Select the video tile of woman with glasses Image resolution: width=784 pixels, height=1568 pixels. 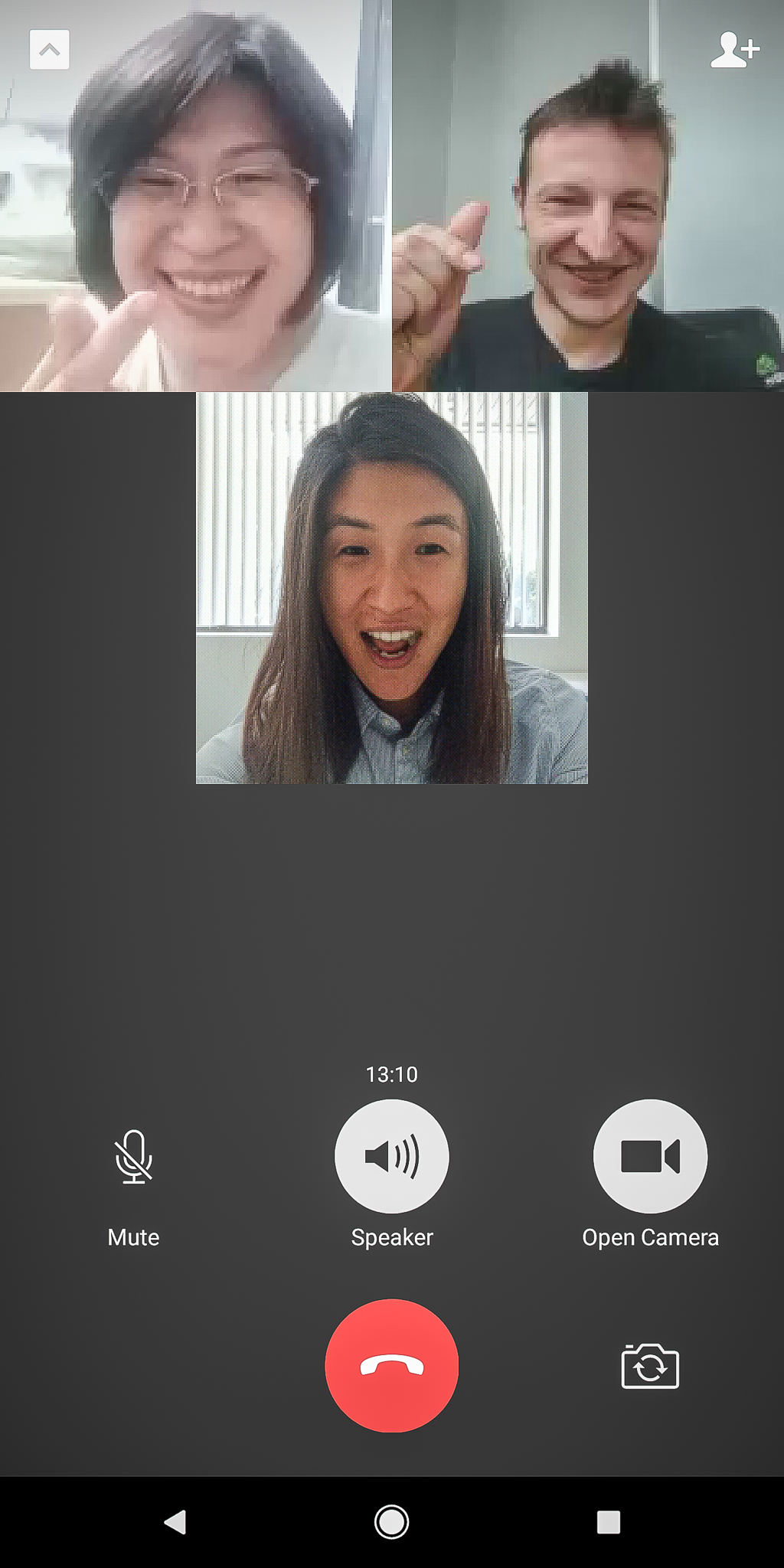[x=195, y=196]
